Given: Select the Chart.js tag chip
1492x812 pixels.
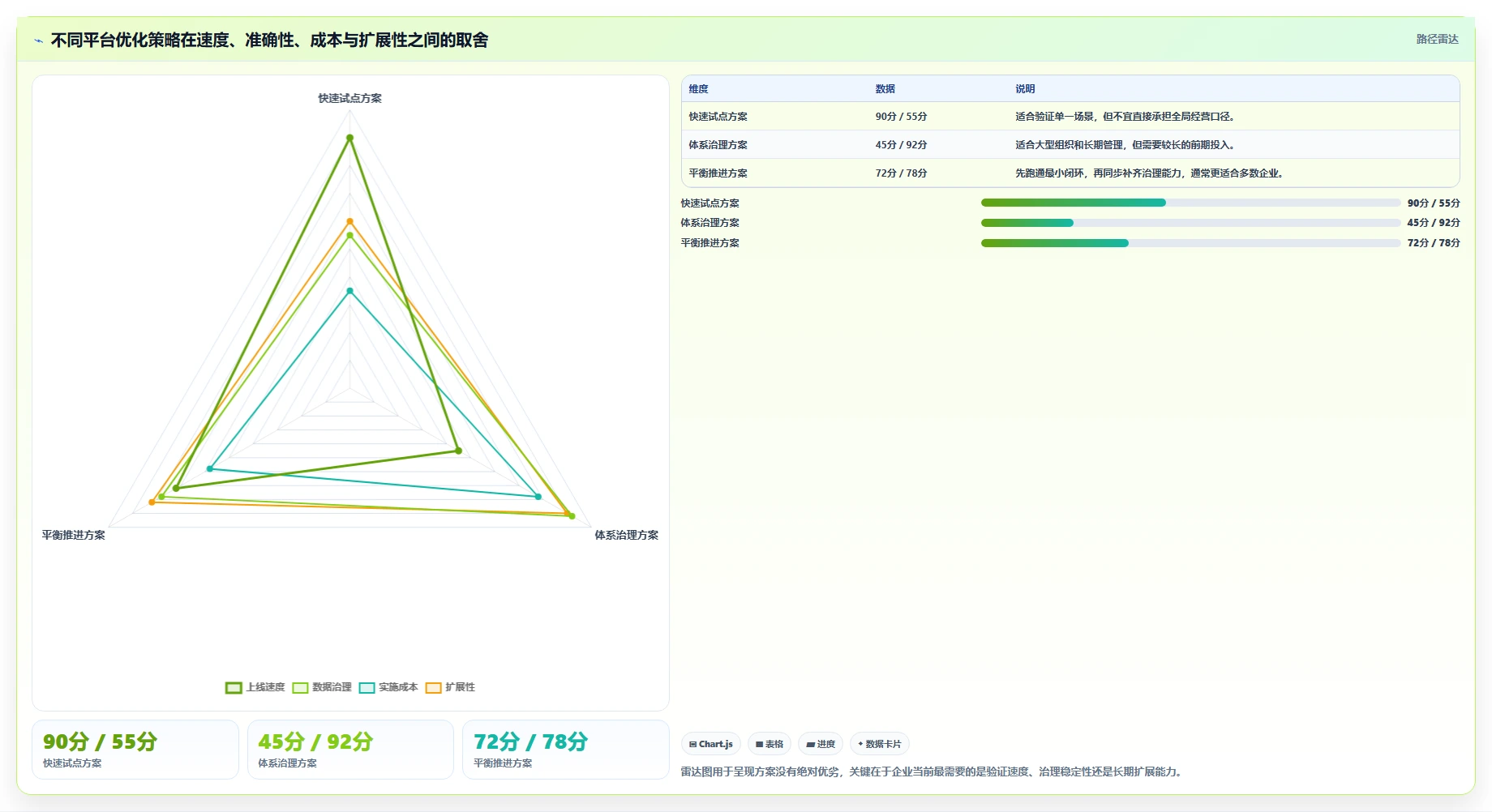Looking at the screenshot, I should [711, 744].
